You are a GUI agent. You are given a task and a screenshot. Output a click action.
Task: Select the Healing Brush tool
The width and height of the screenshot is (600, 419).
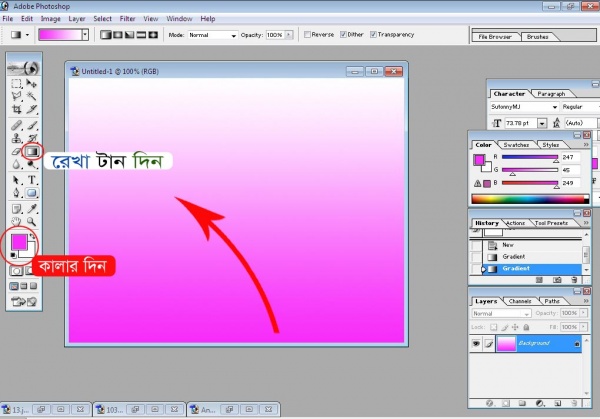coord(16,125)
